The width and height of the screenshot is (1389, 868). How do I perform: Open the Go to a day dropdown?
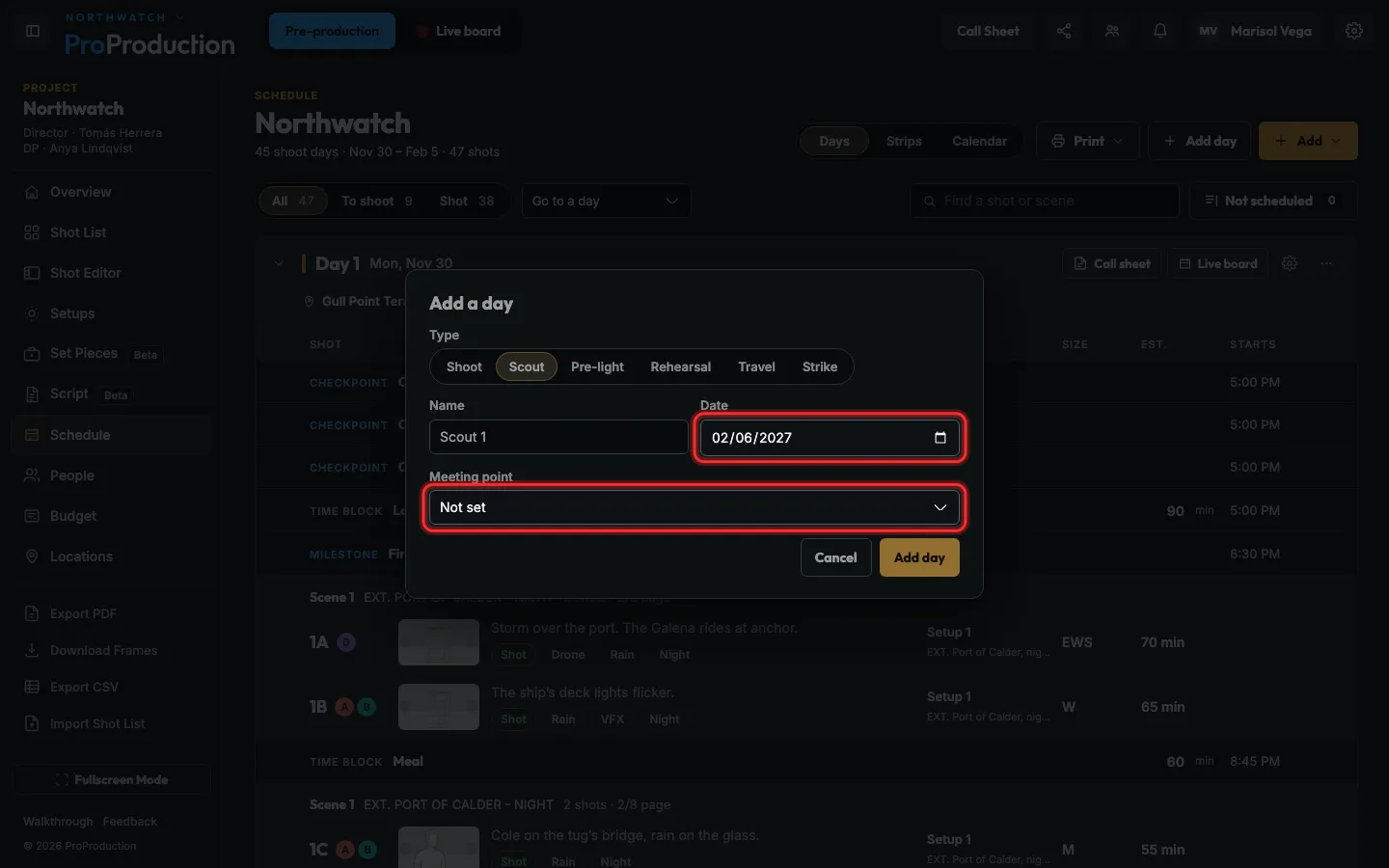tap(606, 201)
